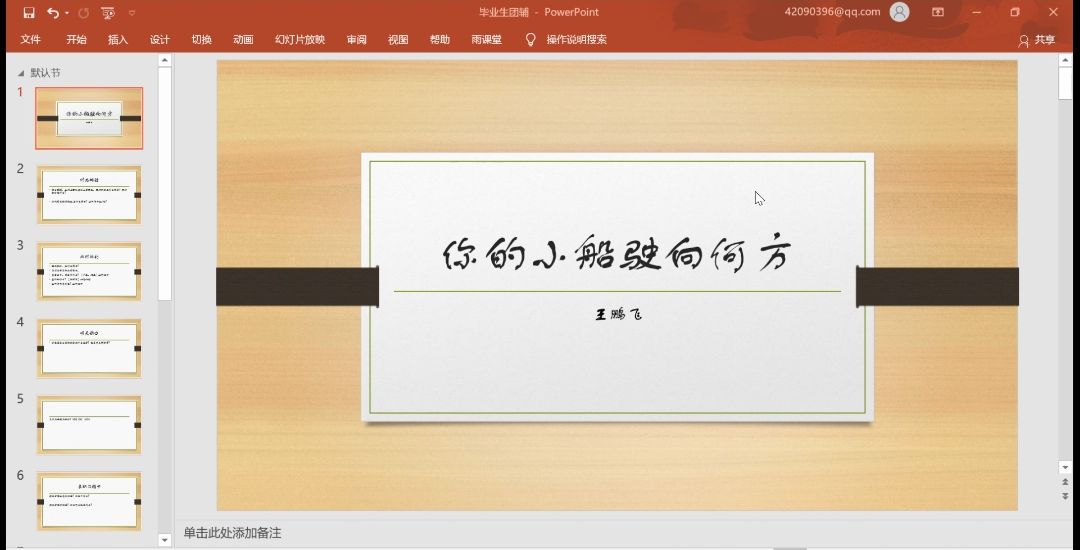Open the 插入 ribbon tab

pyautogui.click(x=118, y=40)
